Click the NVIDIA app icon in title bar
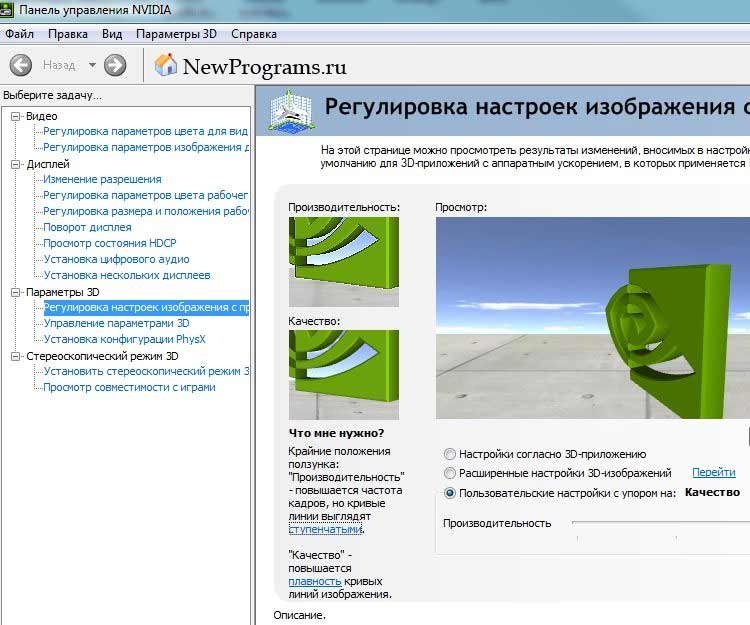The width and height of the screenshot is (750, 625). (6, 10)
